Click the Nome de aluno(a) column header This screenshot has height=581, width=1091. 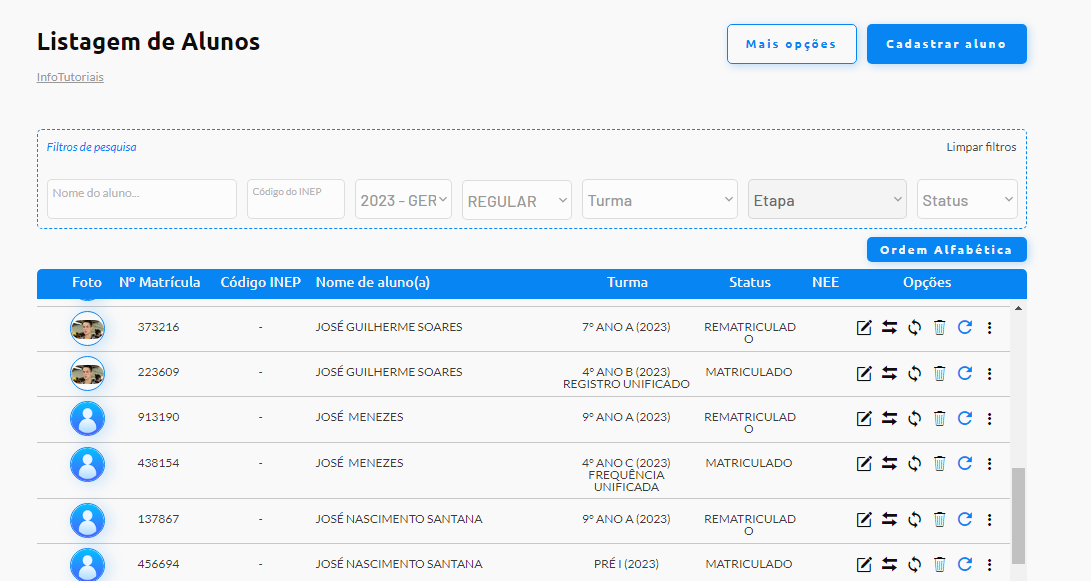click(x=372, y=282)
